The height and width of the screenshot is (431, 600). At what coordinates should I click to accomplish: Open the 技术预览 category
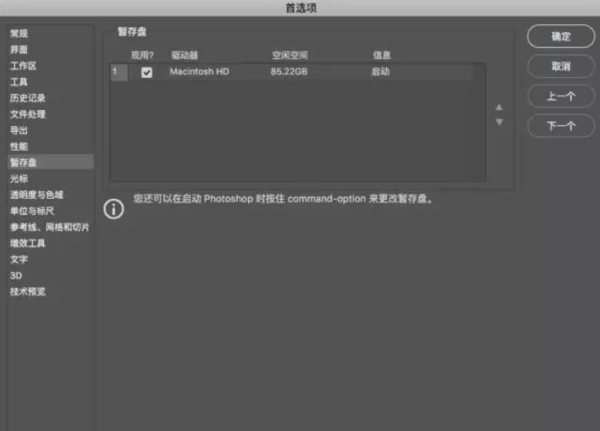point(28,292)
